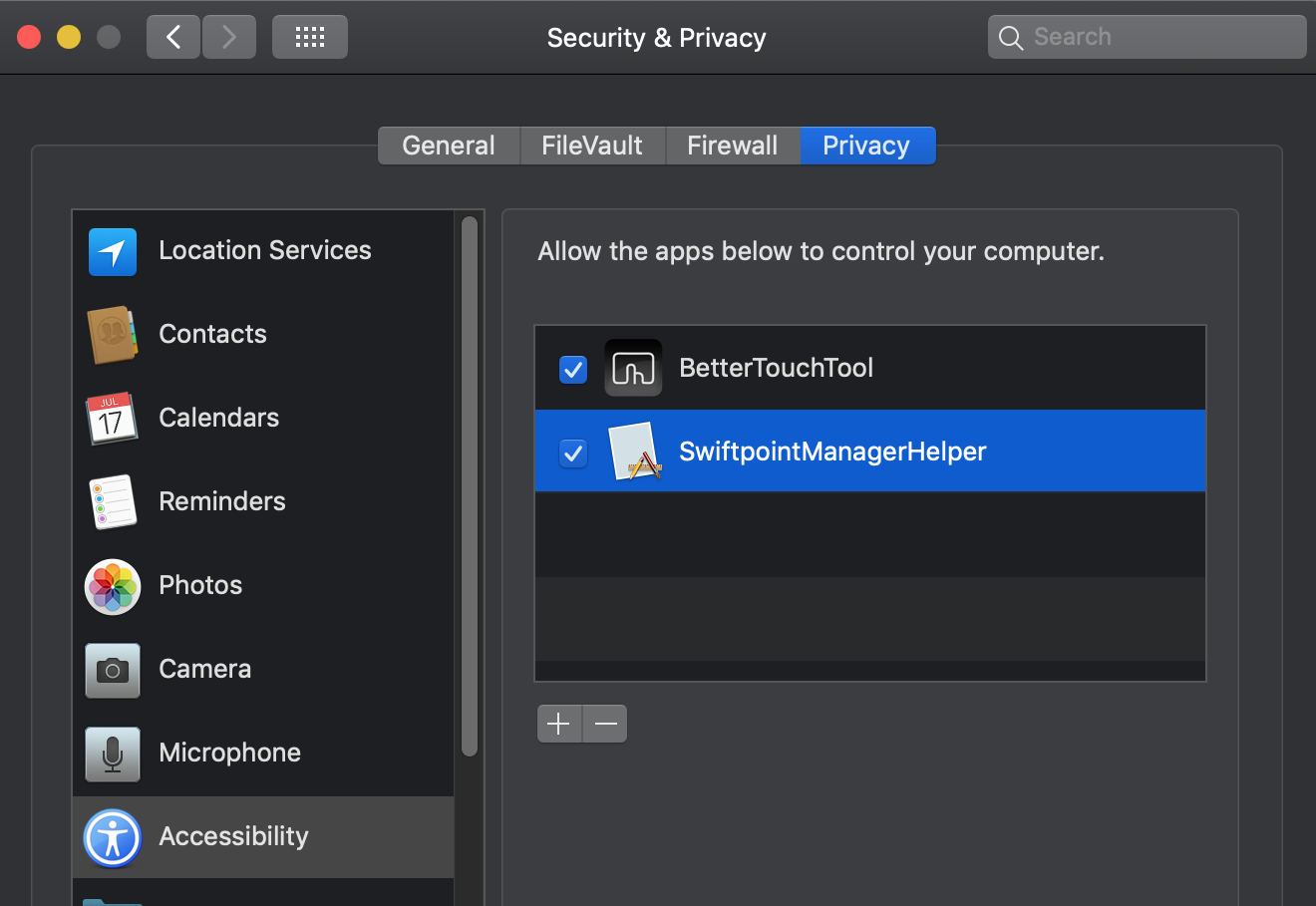Uncheck the SwiftpointManagerHelper checkbox
The height and width of the screenshot is (906, 1316).
(x=573, y=453)
